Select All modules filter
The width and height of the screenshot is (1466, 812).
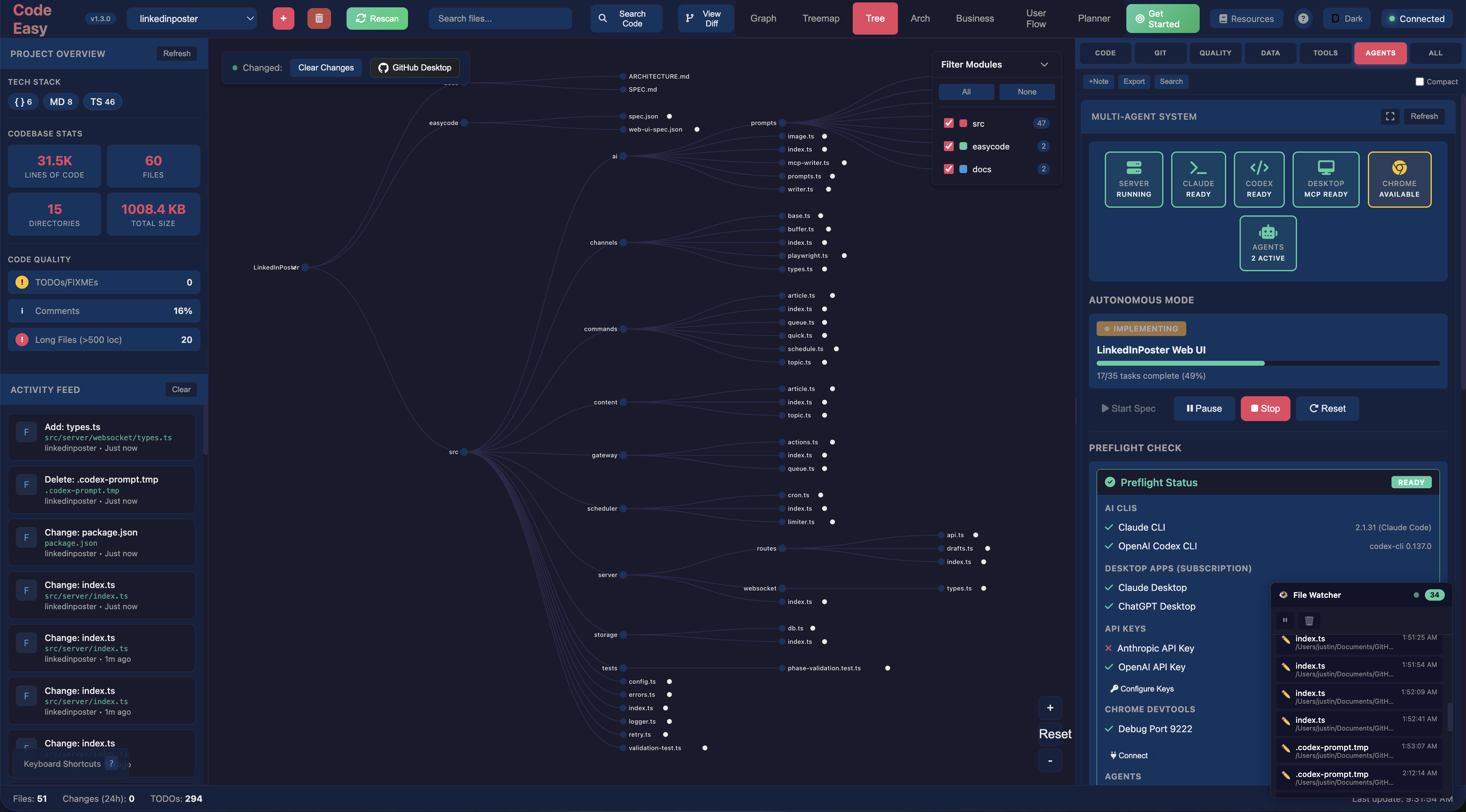[966, 92]
